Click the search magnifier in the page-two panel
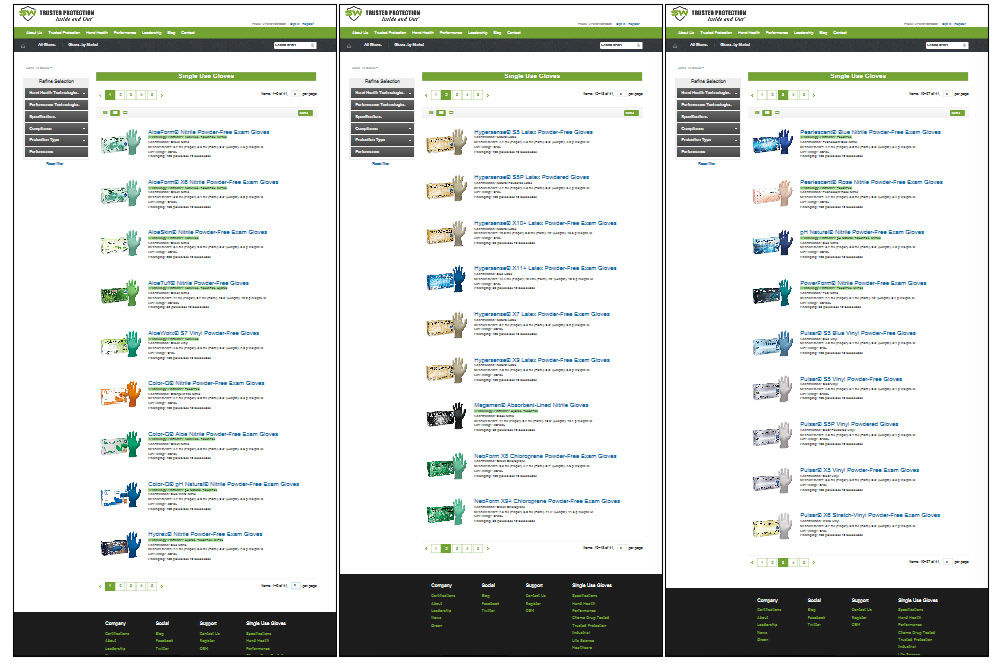The height and width of the screenshot is (666, 1000). click(638, 45)
